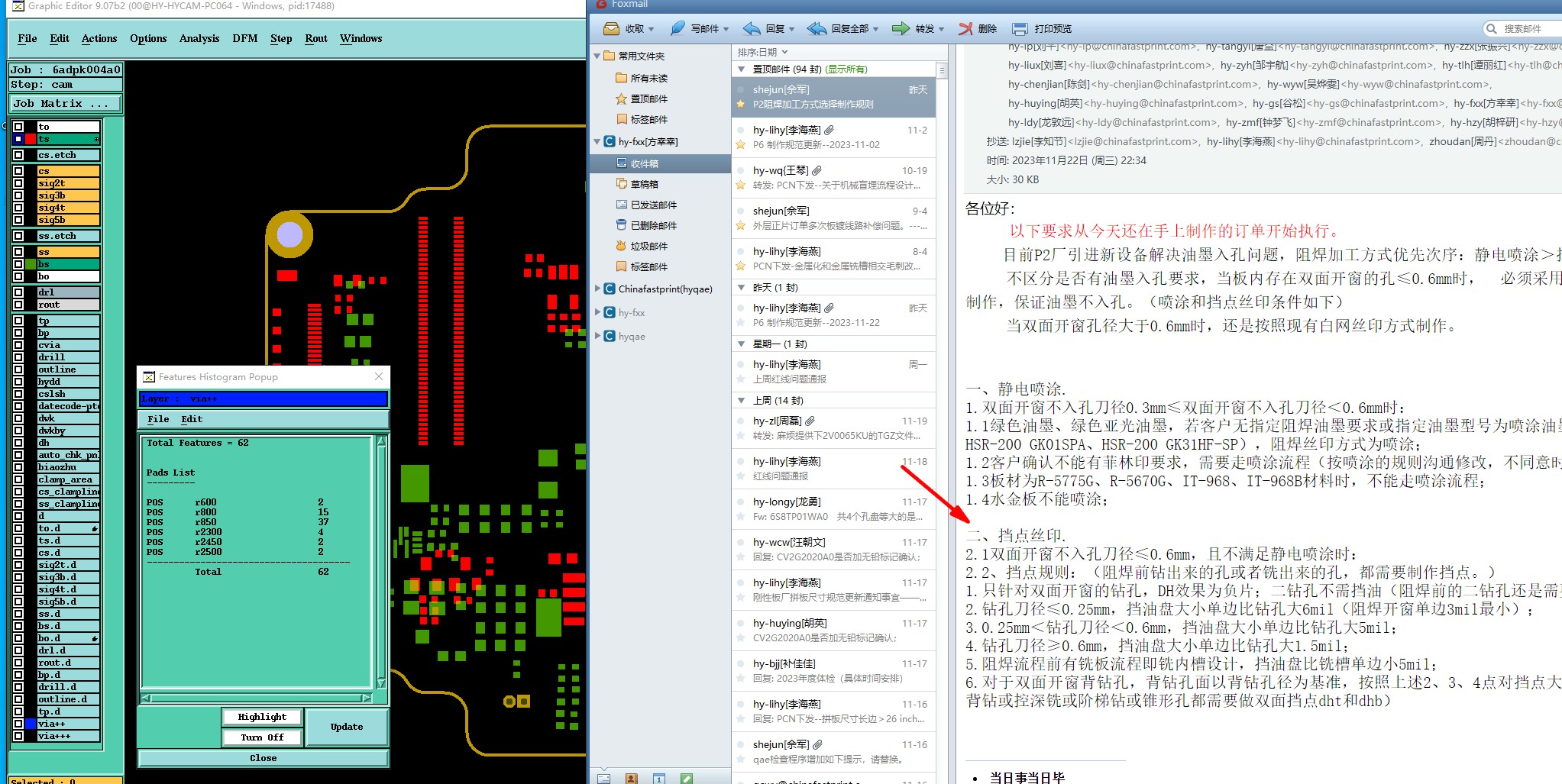Image resolution: width=1562 pixels, height=784 pixels.
Task: Click the Highlight button
Action: pos(262,717)
